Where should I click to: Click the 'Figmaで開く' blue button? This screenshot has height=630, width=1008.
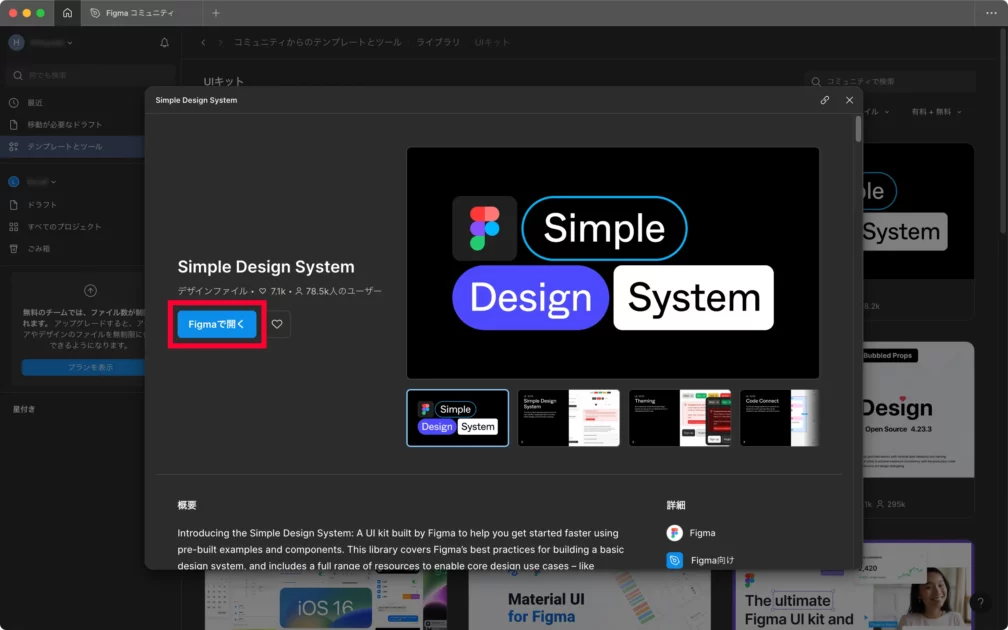(217, 324)
